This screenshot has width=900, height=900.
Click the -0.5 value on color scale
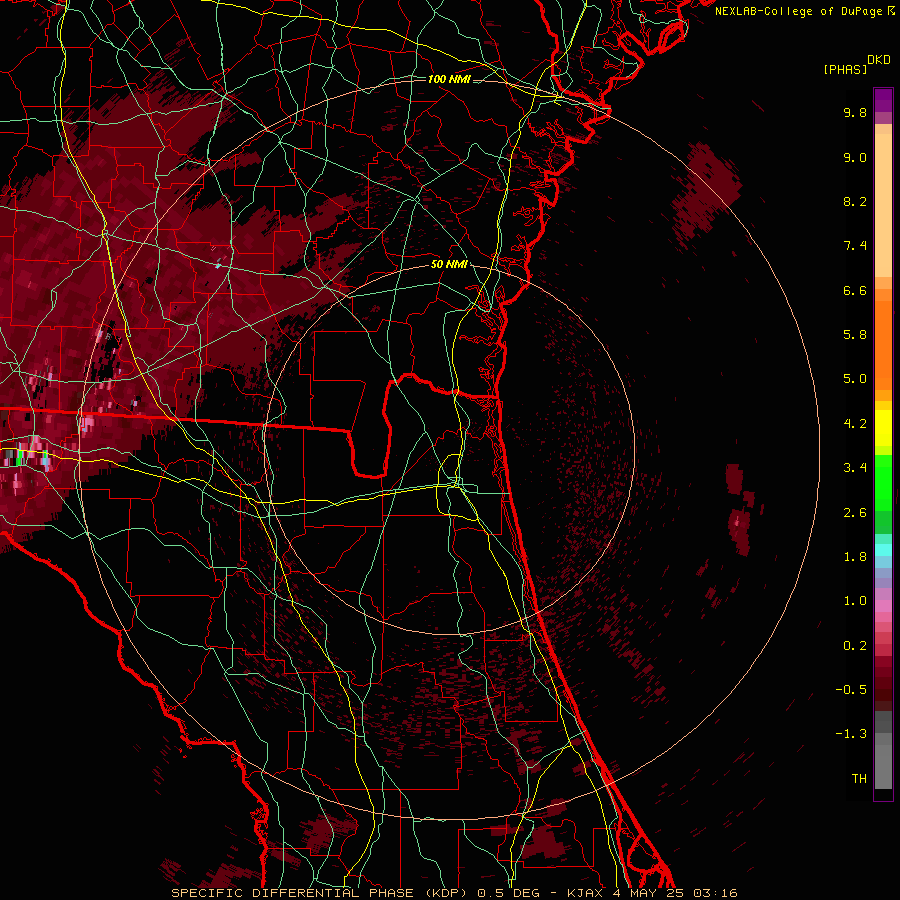point(851,690)
